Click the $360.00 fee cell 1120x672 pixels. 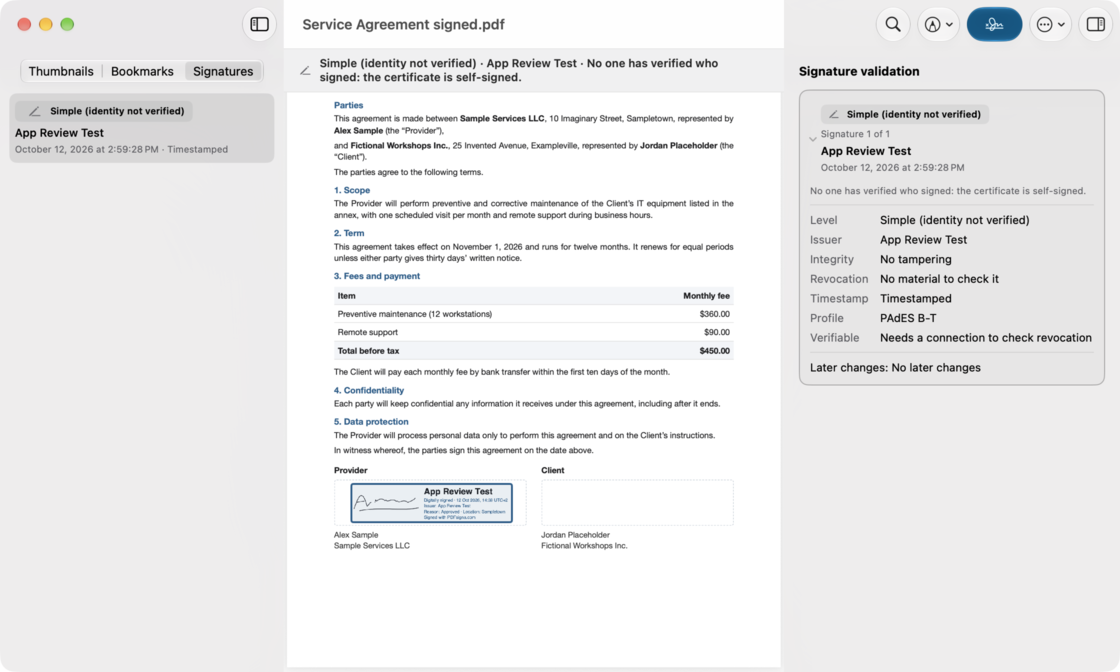coord(715,314)
